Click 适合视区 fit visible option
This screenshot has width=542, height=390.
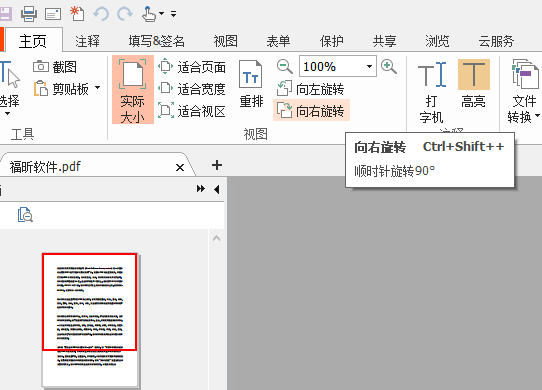pyautogui.click(x=192, y=111)
